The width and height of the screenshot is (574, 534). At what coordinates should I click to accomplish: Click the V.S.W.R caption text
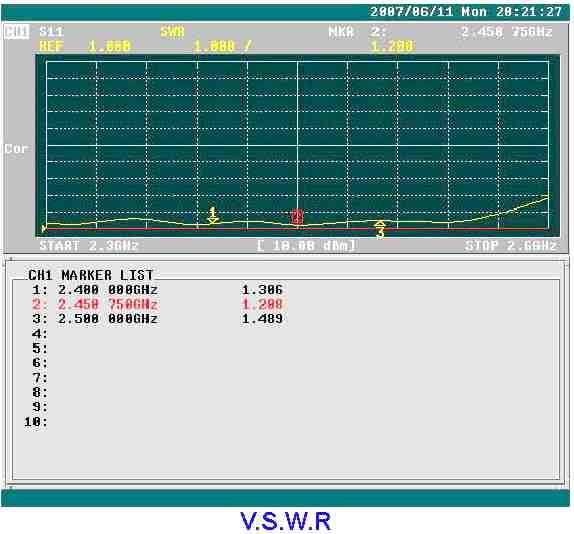(286, 521)
